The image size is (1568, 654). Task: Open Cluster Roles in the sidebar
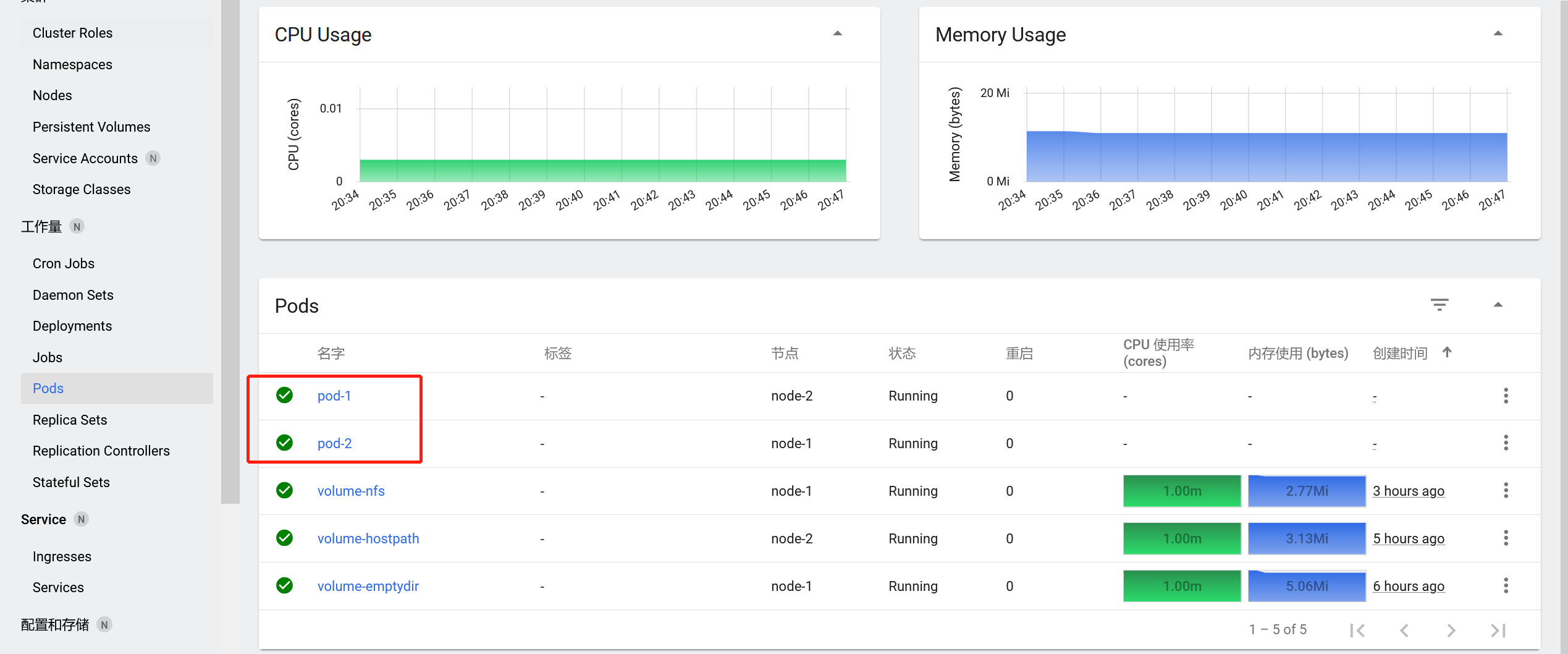(x=117, y=33)
